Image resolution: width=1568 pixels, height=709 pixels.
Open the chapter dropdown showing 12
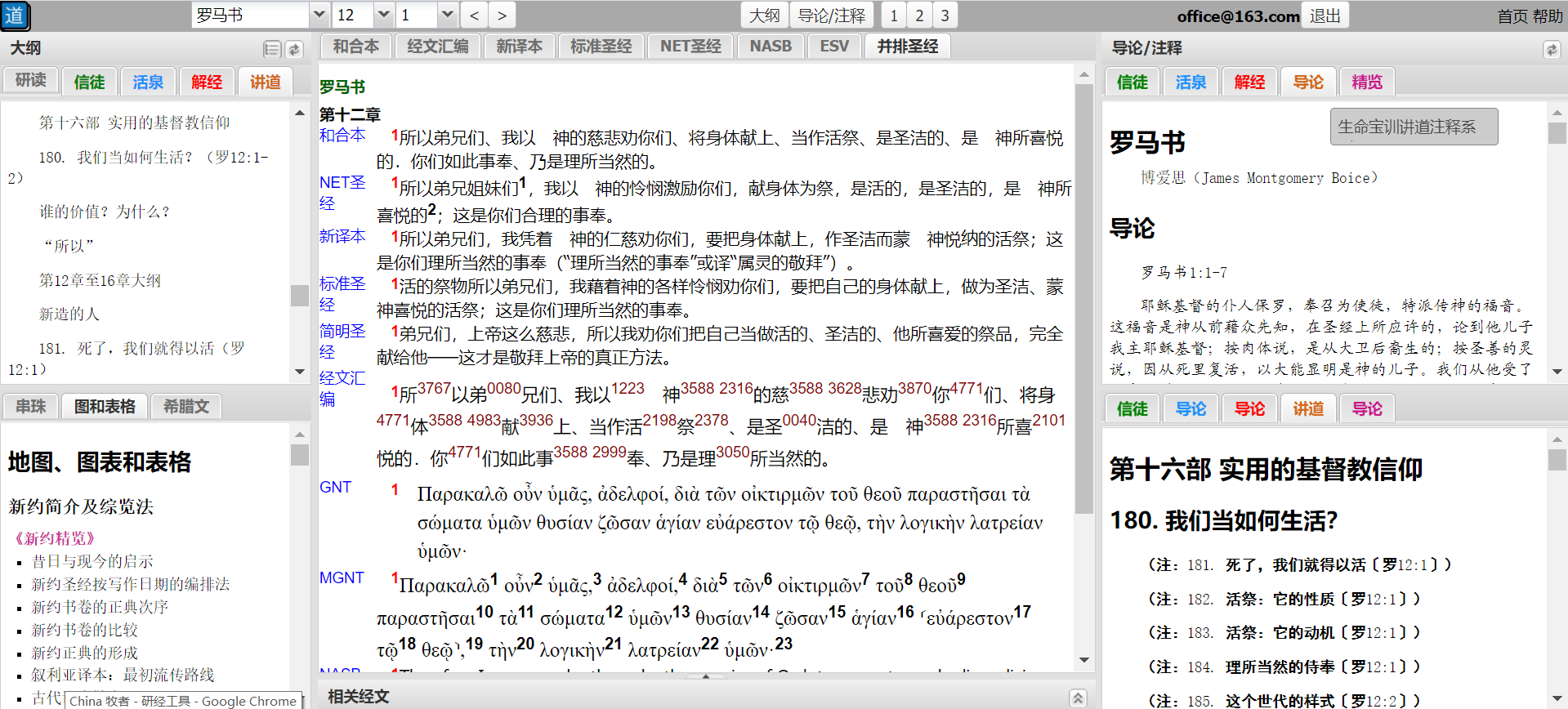tap(383, 16)
